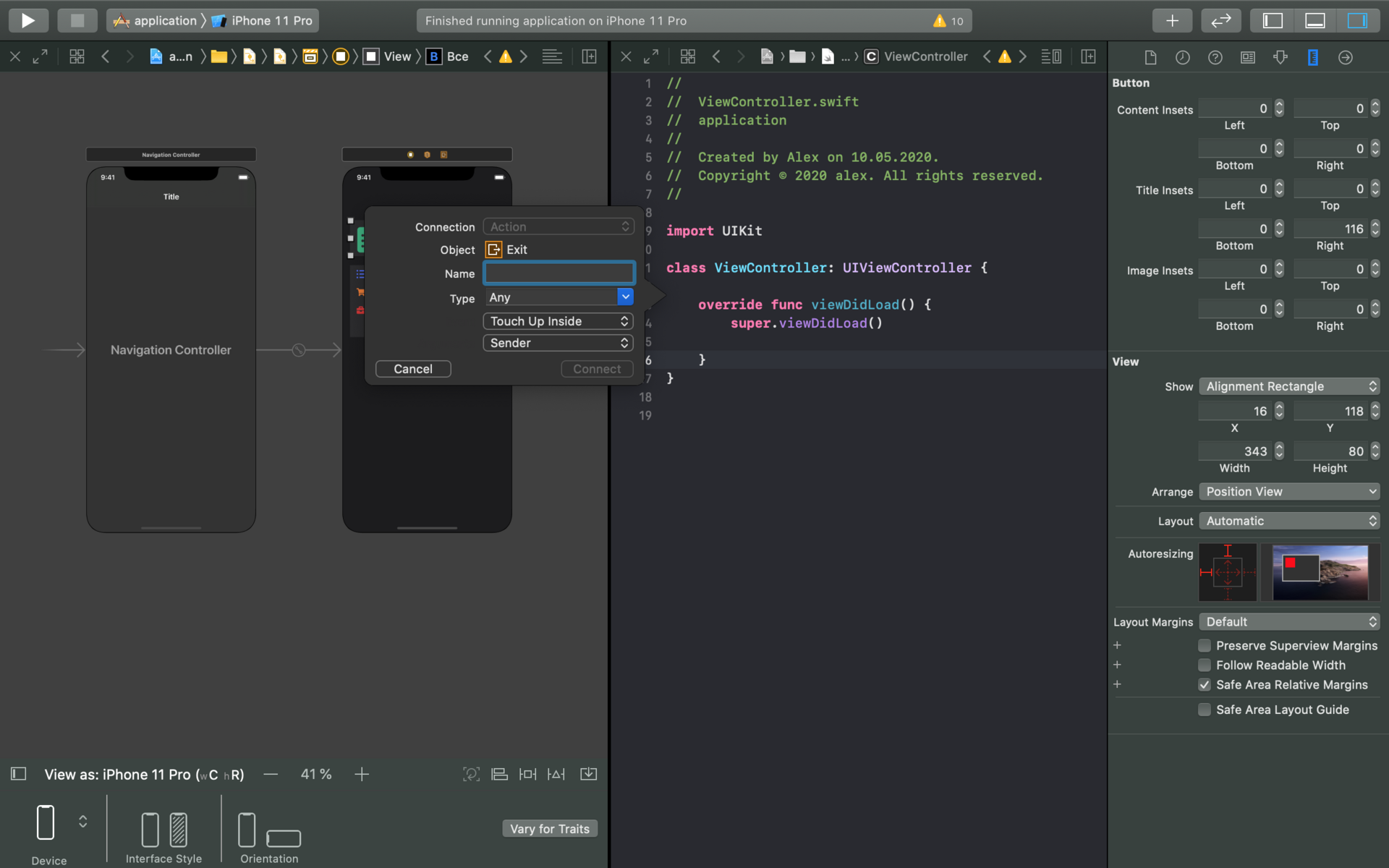Close the storyboard editor pane
The width and height of the screenshot is (1389, 868).
point(15,56)
